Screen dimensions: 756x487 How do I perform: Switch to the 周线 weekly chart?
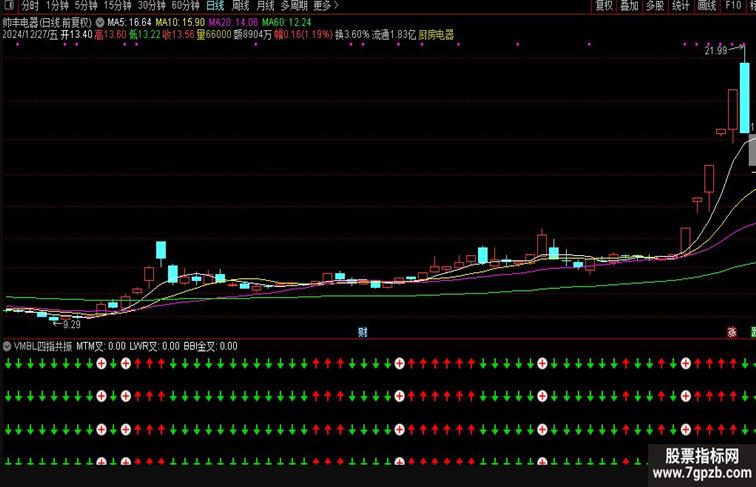[240, 6]
